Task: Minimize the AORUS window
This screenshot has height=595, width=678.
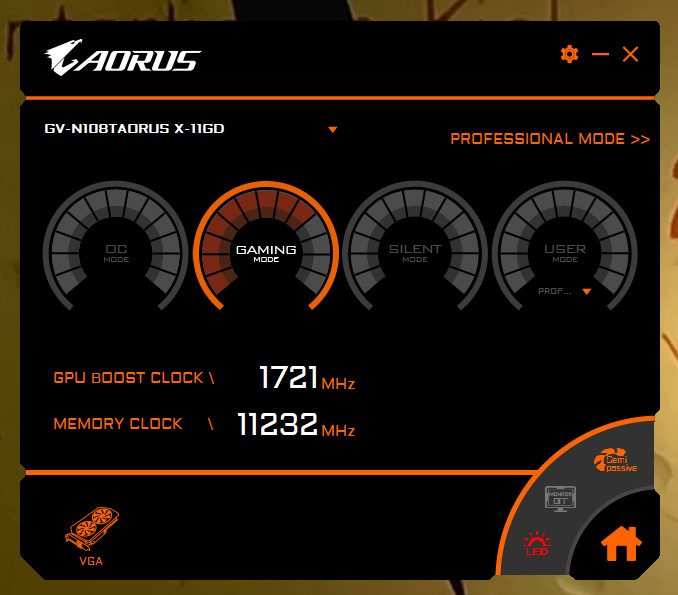Action: click(x=600, y=54)
